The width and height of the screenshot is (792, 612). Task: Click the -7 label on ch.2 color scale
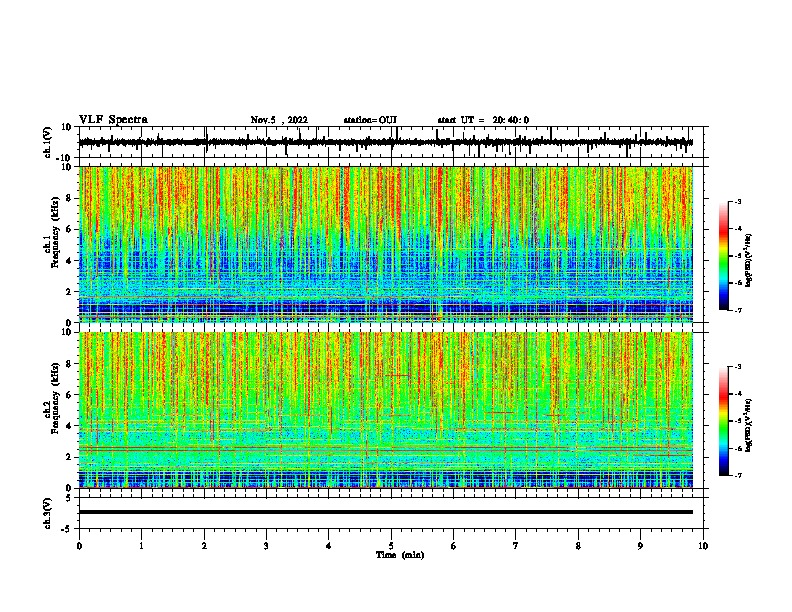click(x=738, y=475)
